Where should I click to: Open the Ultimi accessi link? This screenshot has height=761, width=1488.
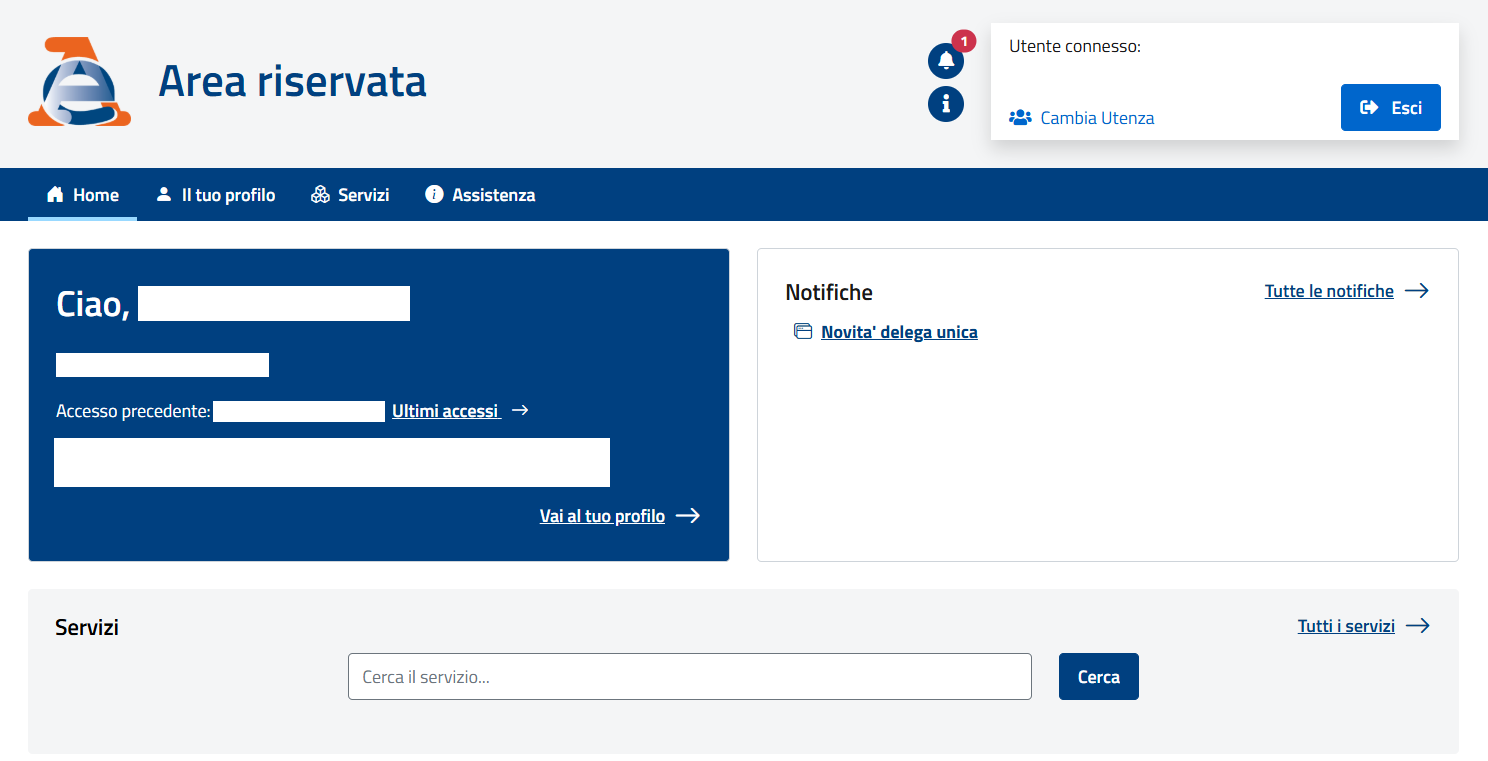[446, 411]
